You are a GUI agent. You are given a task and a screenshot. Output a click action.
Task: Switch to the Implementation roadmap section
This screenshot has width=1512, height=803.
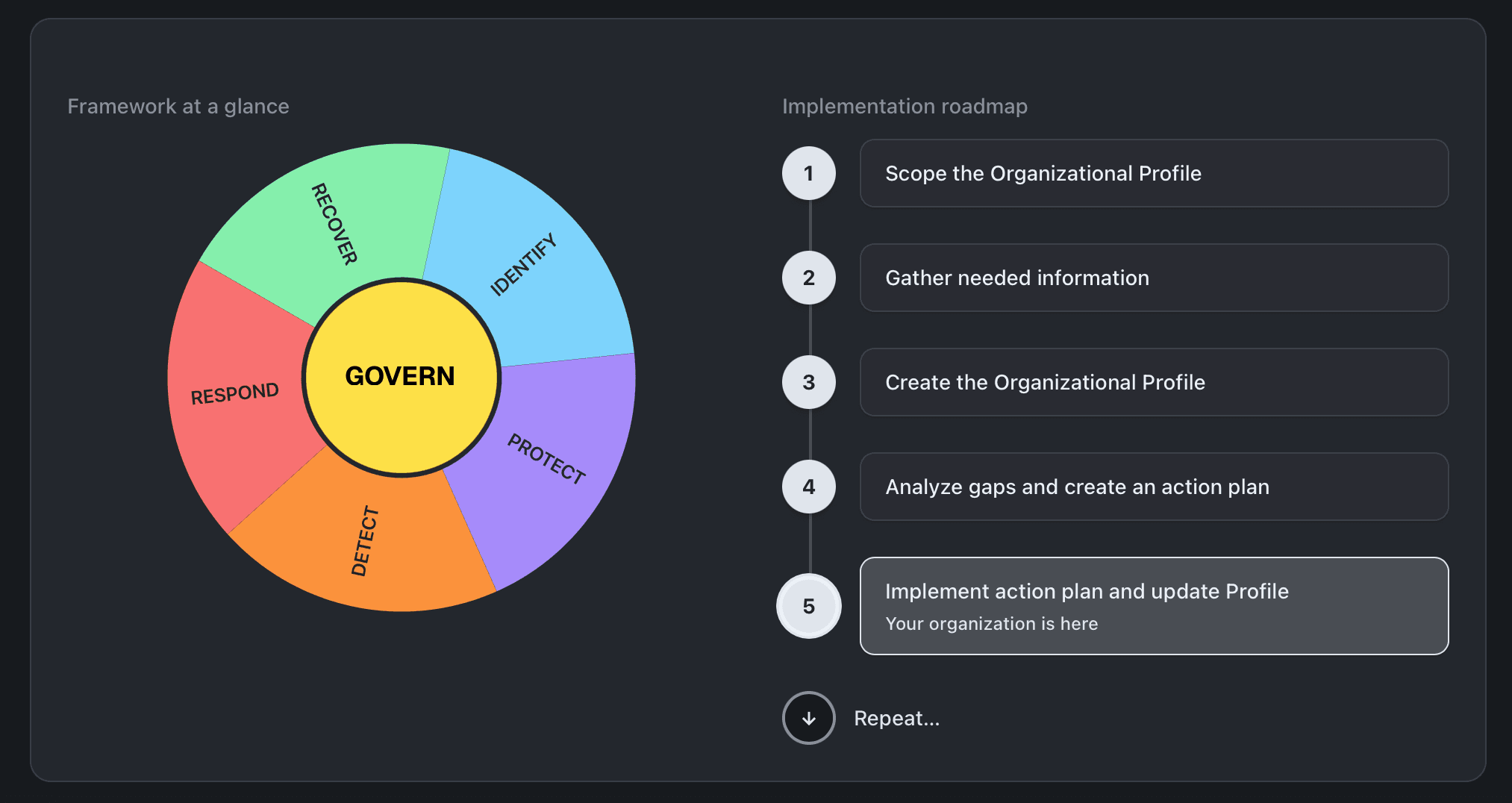(x=905, y=106)
